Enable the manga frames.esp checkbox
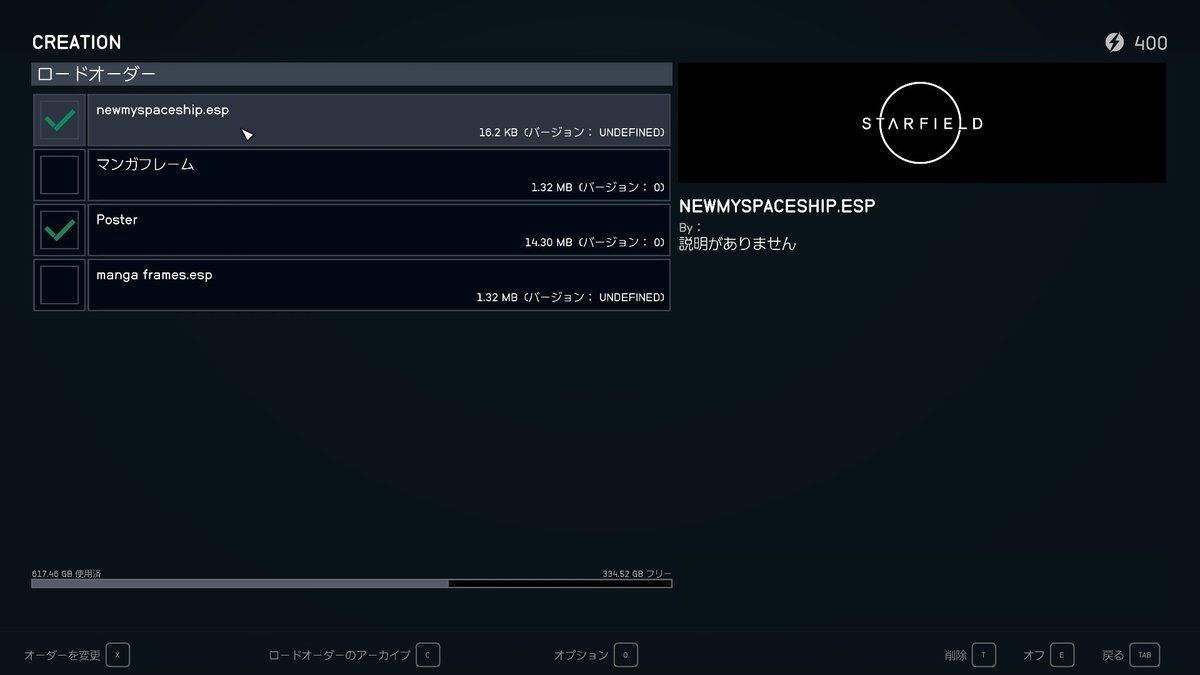Image resolution: width=1200 pixels, height=675 pixels. pos(59,285)
